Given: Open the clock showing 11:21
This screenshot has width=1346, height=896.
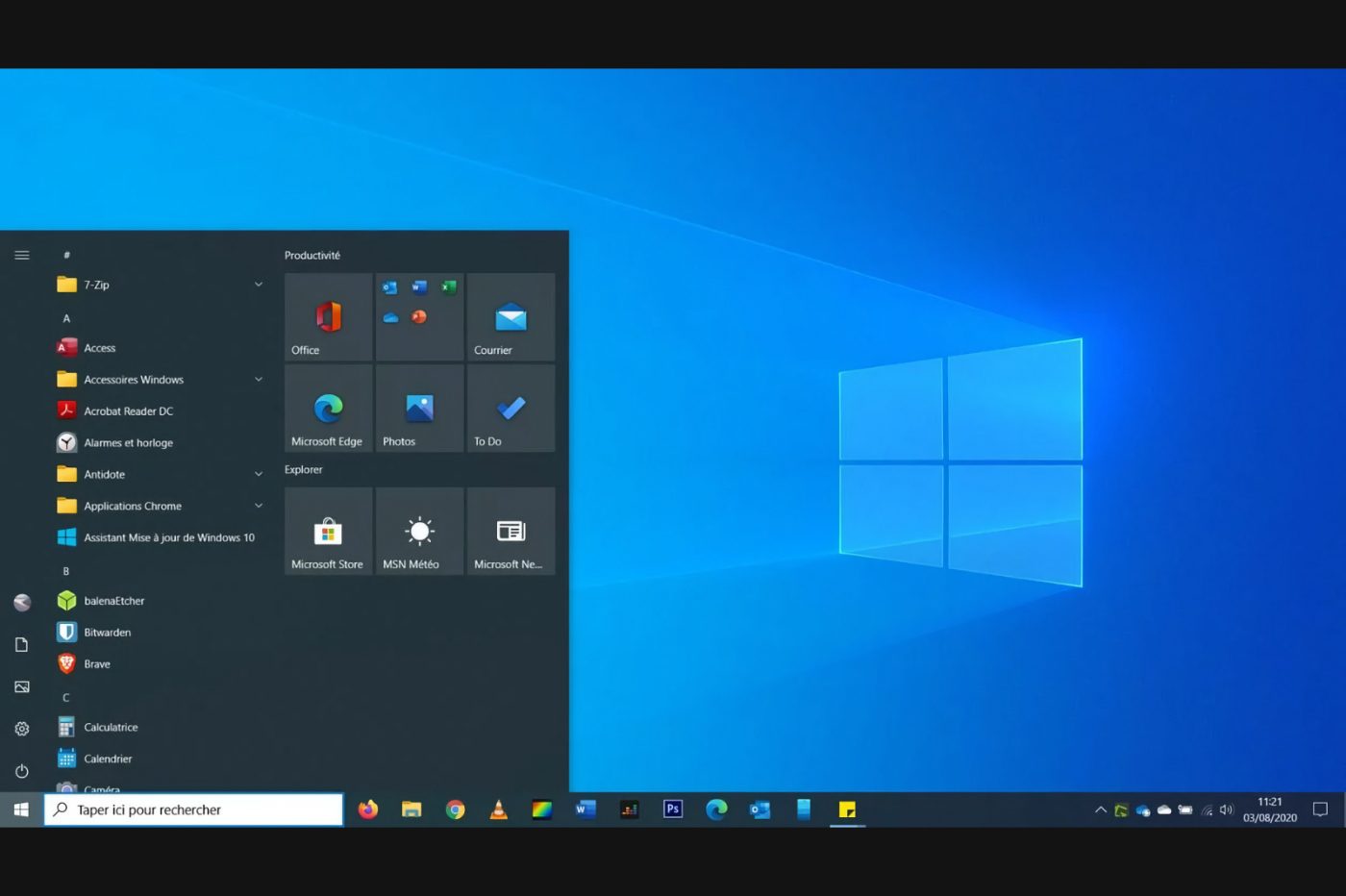Looking at the screenshot, I should [x=1270, y=809].
